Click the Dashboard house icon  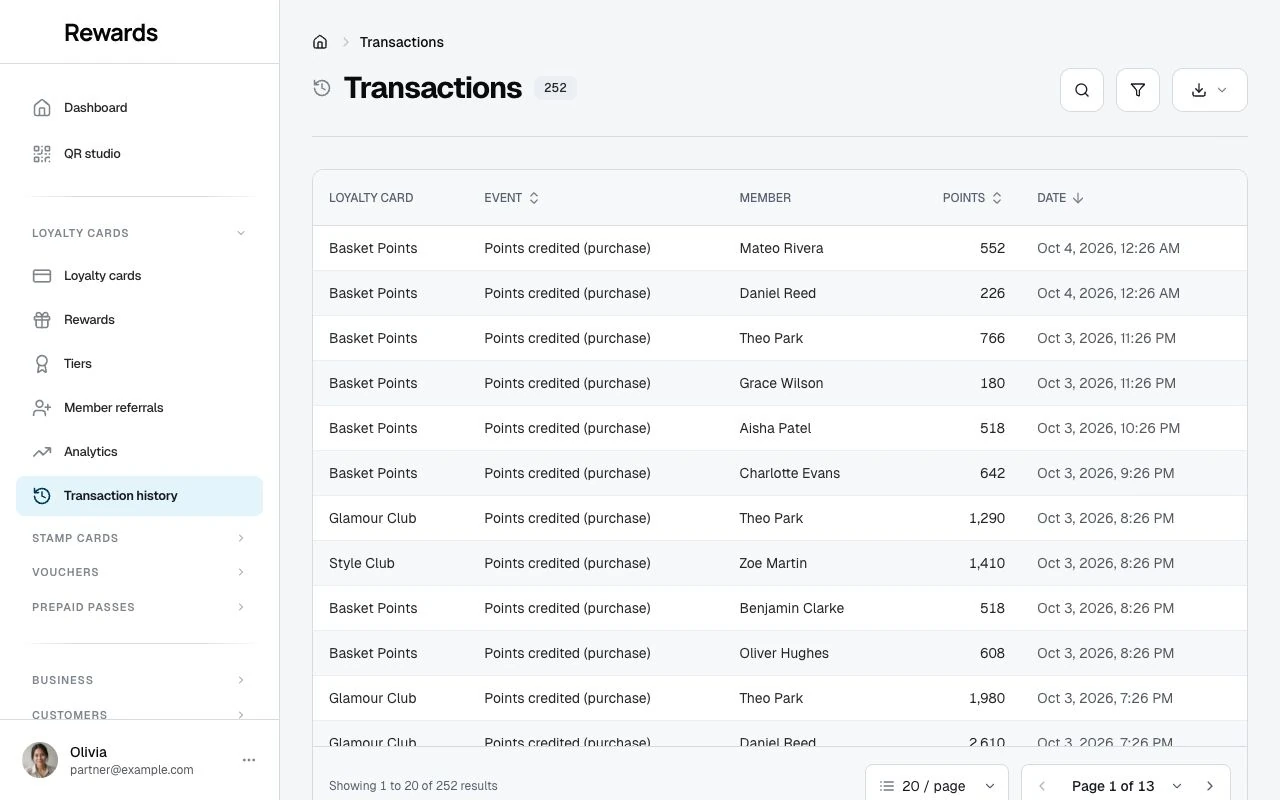[x=42, y=108]
